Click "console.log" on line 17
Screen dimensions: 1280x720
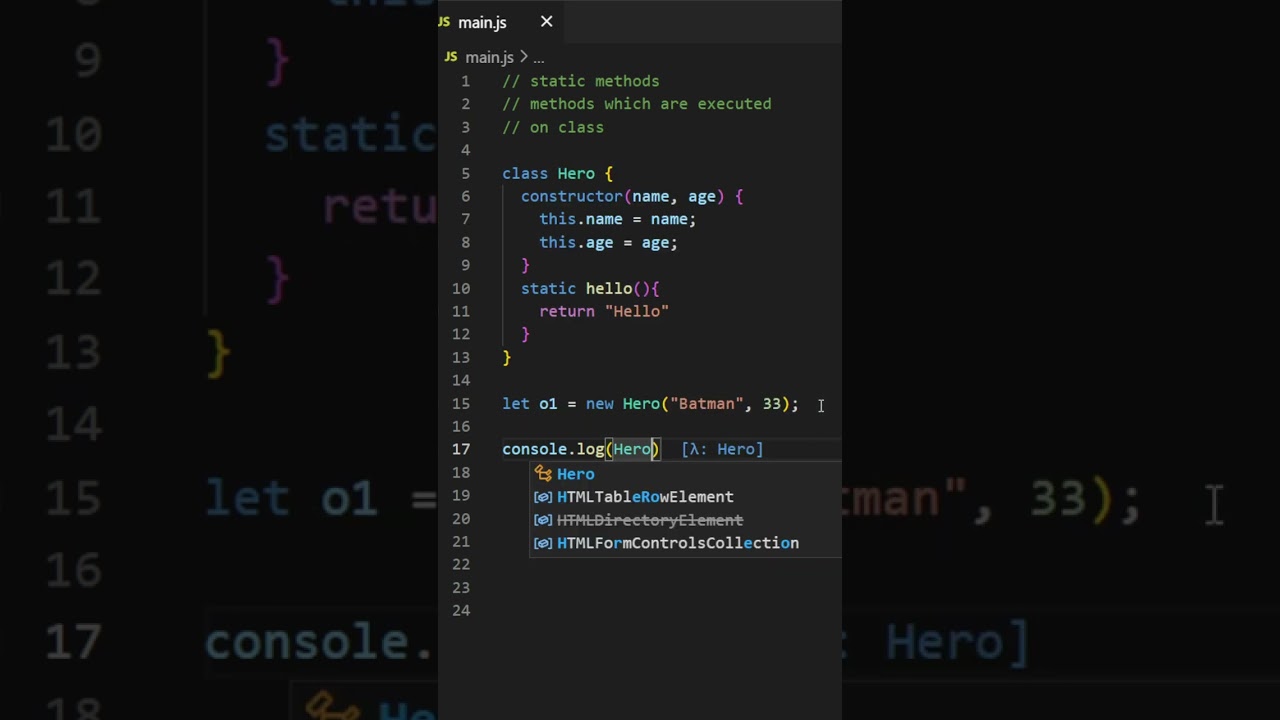point(553,450)
